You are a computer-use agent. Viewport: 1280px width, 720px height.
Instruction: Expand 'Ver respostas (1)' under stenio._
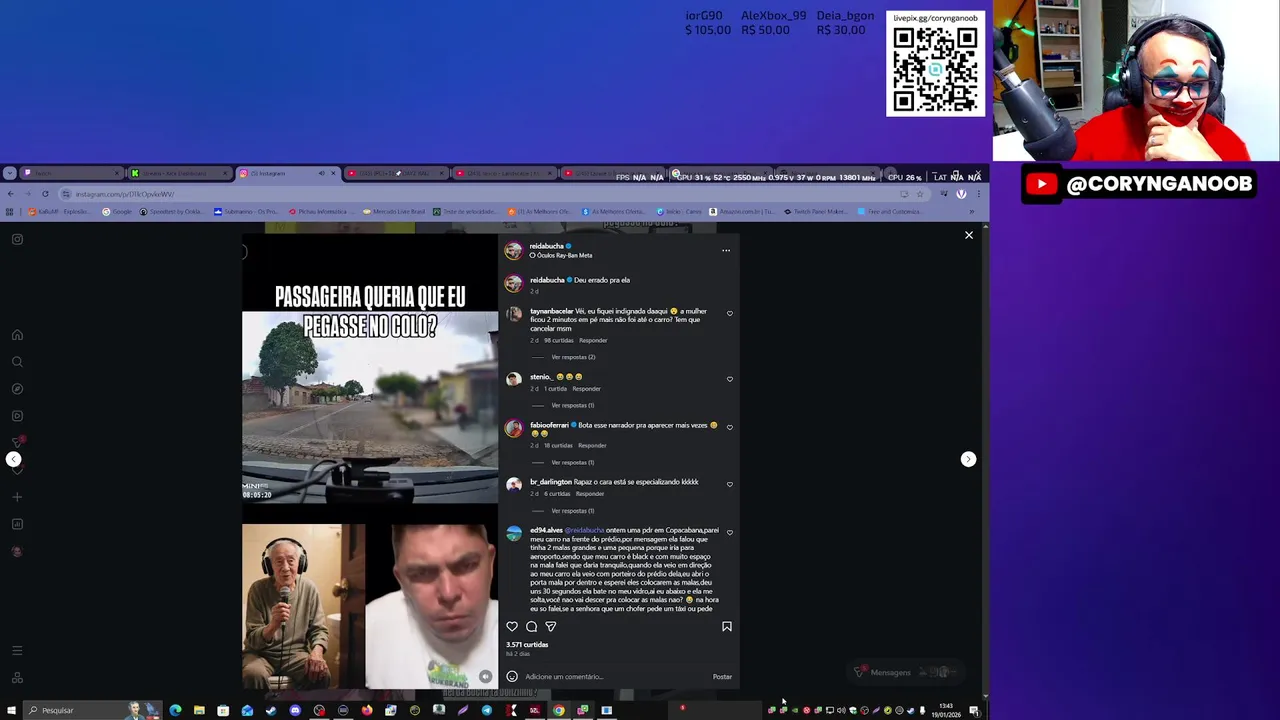tap(573, 405)
